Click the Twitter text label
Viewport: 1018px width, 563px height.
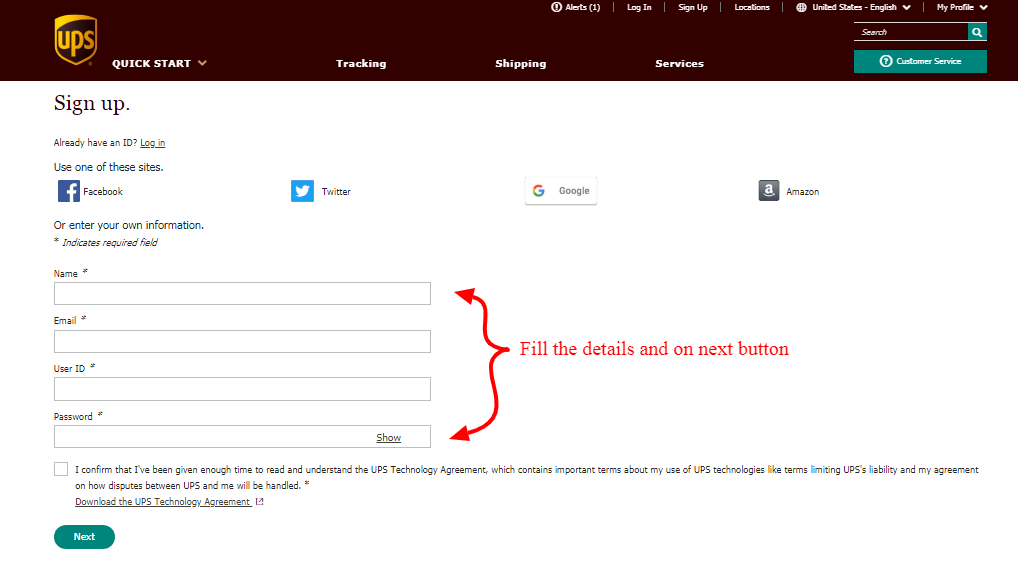tap(336, 192)
